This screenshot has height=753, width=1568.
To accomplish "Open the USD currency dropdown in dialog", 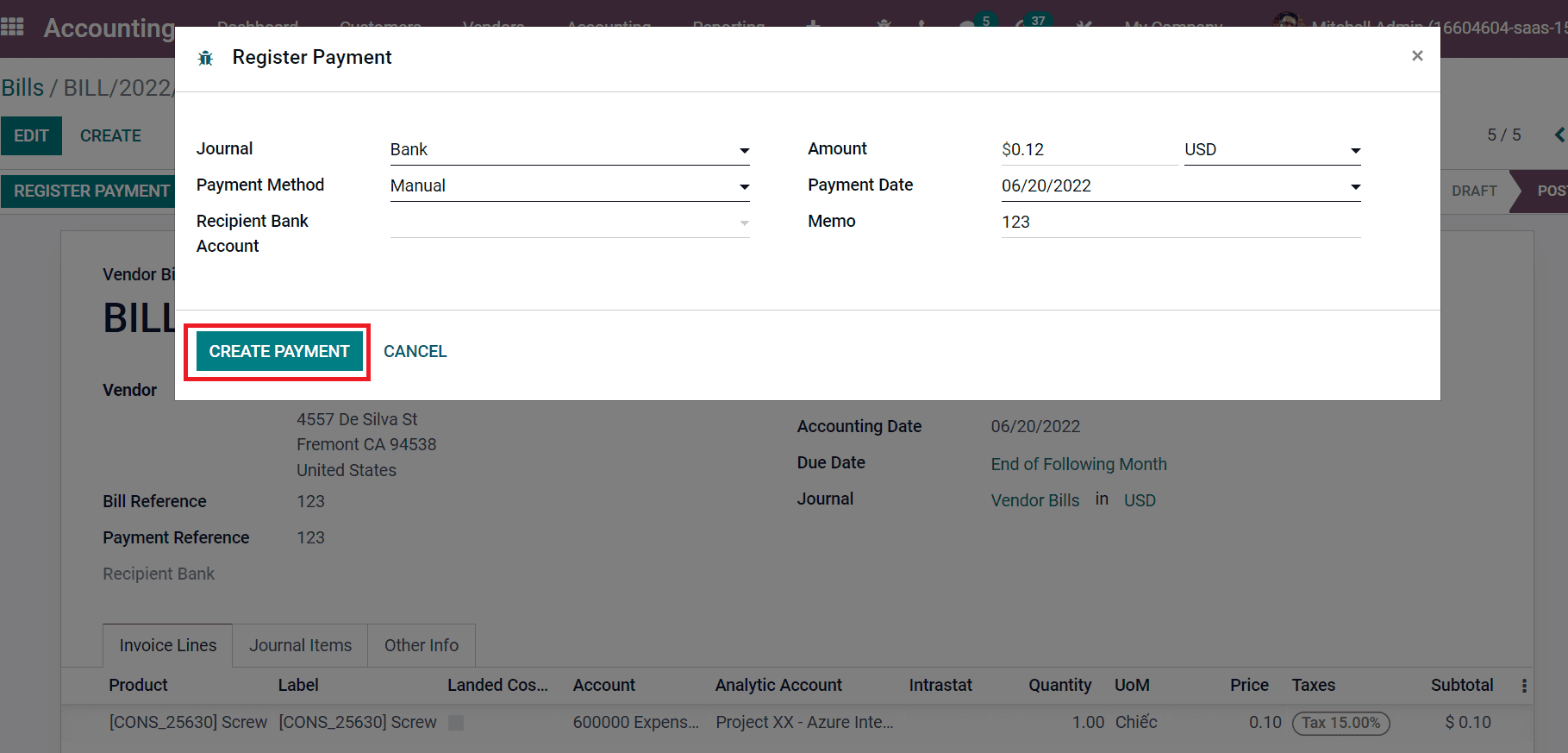I will (x=1272, y=150).
